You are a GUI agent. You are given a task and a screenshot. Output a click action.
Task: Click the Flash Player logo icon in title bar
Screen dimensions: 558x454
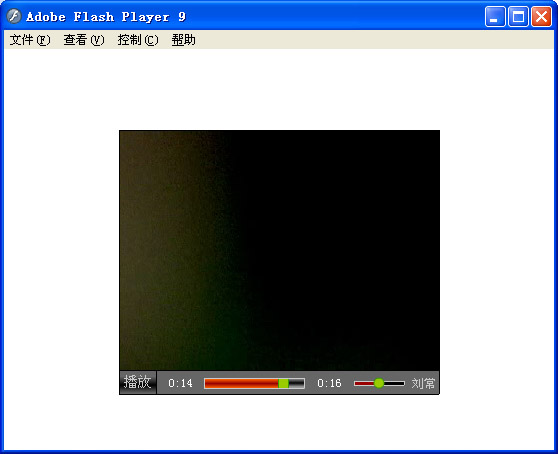14,16
